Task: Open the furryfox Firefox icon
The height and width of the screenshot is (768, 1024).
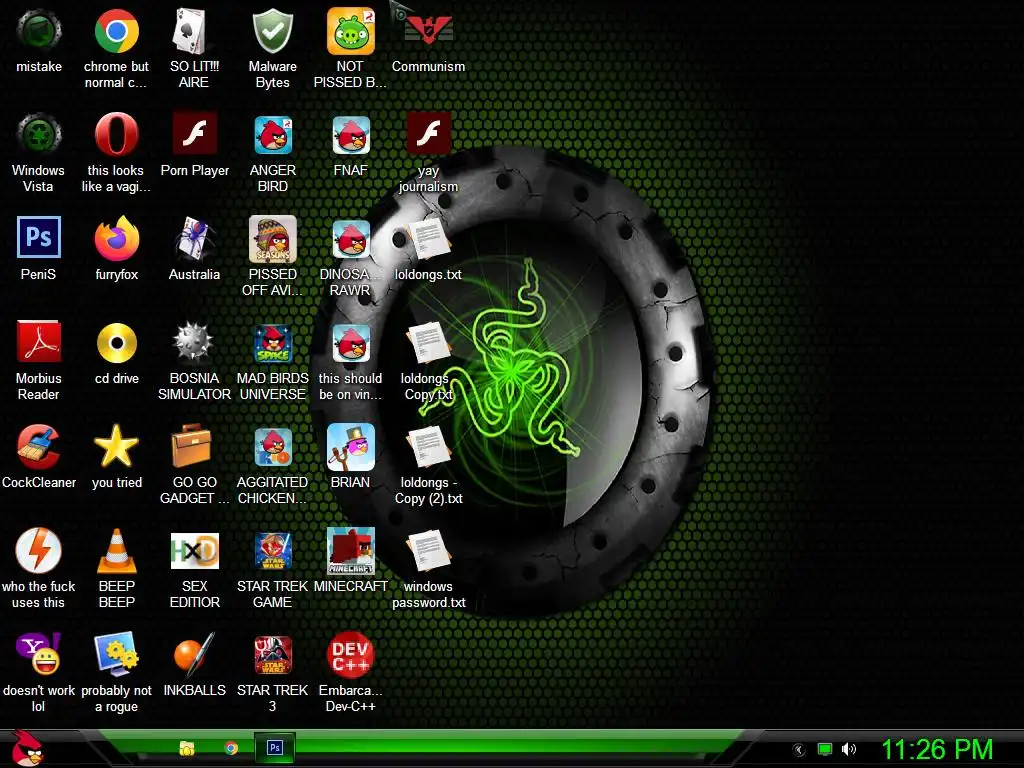Action: [116, 239]
